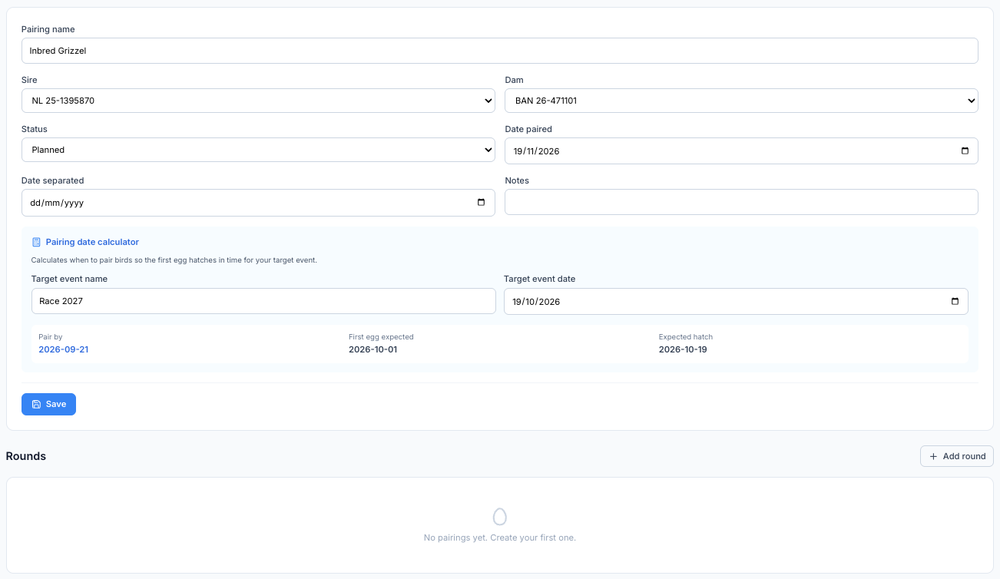The width and height of the screenshot is (1000, 579).
Task: Click into the Notes input field
Action: coord(741,202)
